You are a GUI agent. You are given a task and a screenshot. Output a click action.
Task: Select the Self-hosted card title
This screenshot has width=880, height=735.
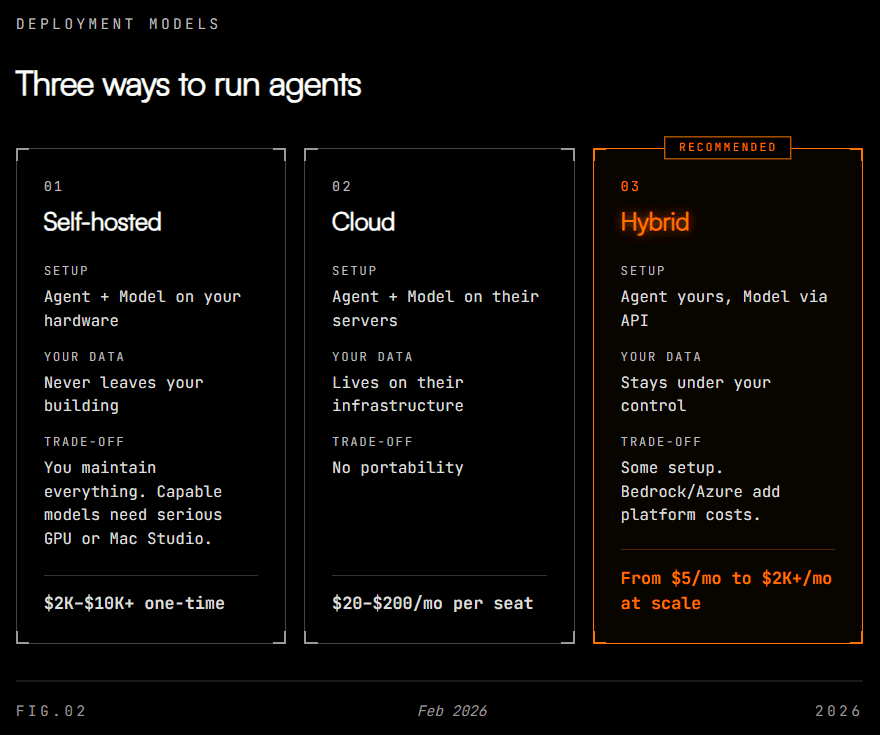pos(102,222)
